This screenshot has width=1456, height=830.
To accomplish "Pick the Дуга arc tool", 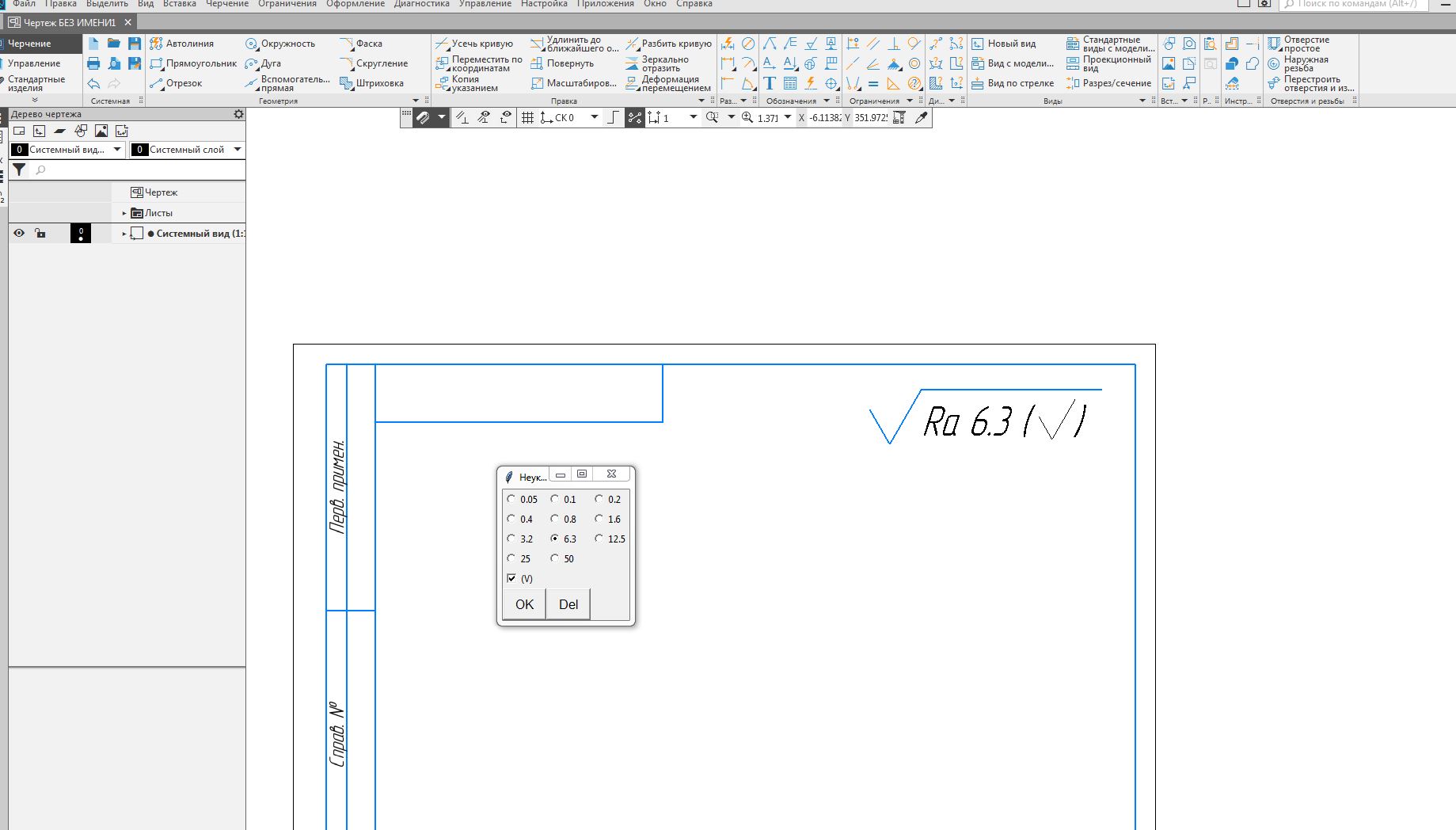I will (x=263, y=63).
